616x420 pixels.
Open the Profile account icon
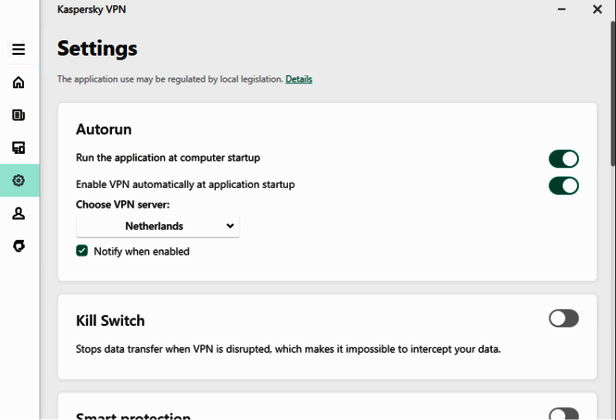click(x=18, y=213)
